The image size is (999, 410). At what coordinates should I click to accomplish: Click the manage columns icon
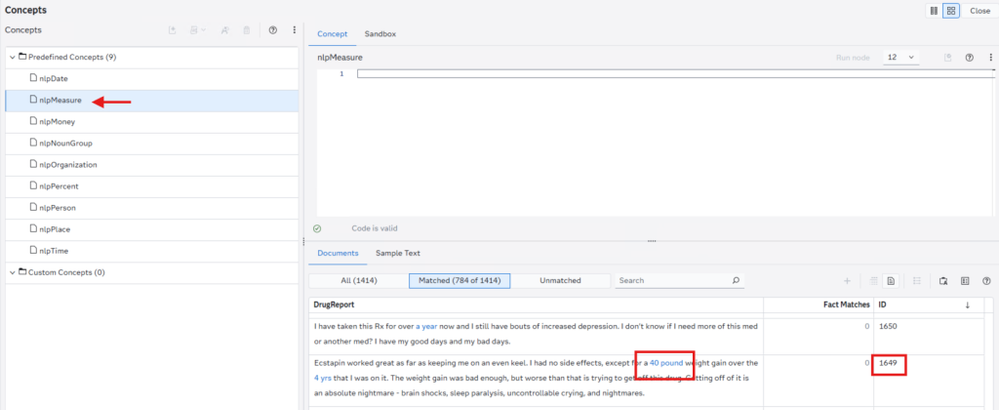965,281
